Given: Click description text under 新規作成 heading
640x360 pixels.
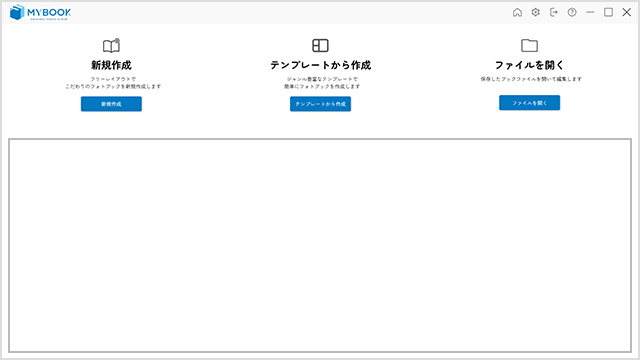Looking at the screenshot, I should tap(113, 82).
